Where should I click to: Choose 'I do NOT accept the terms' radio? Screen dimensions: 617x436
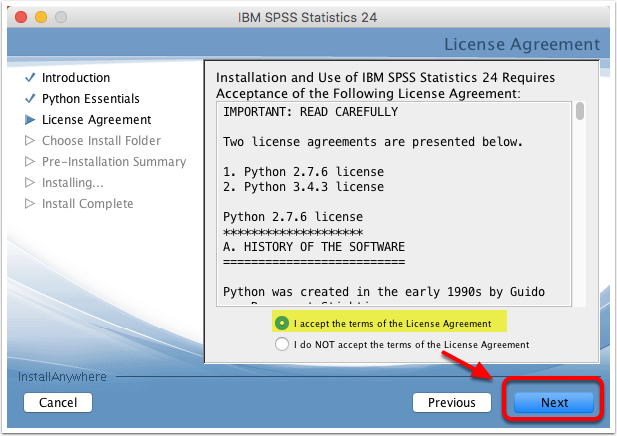tap(282, 344)
